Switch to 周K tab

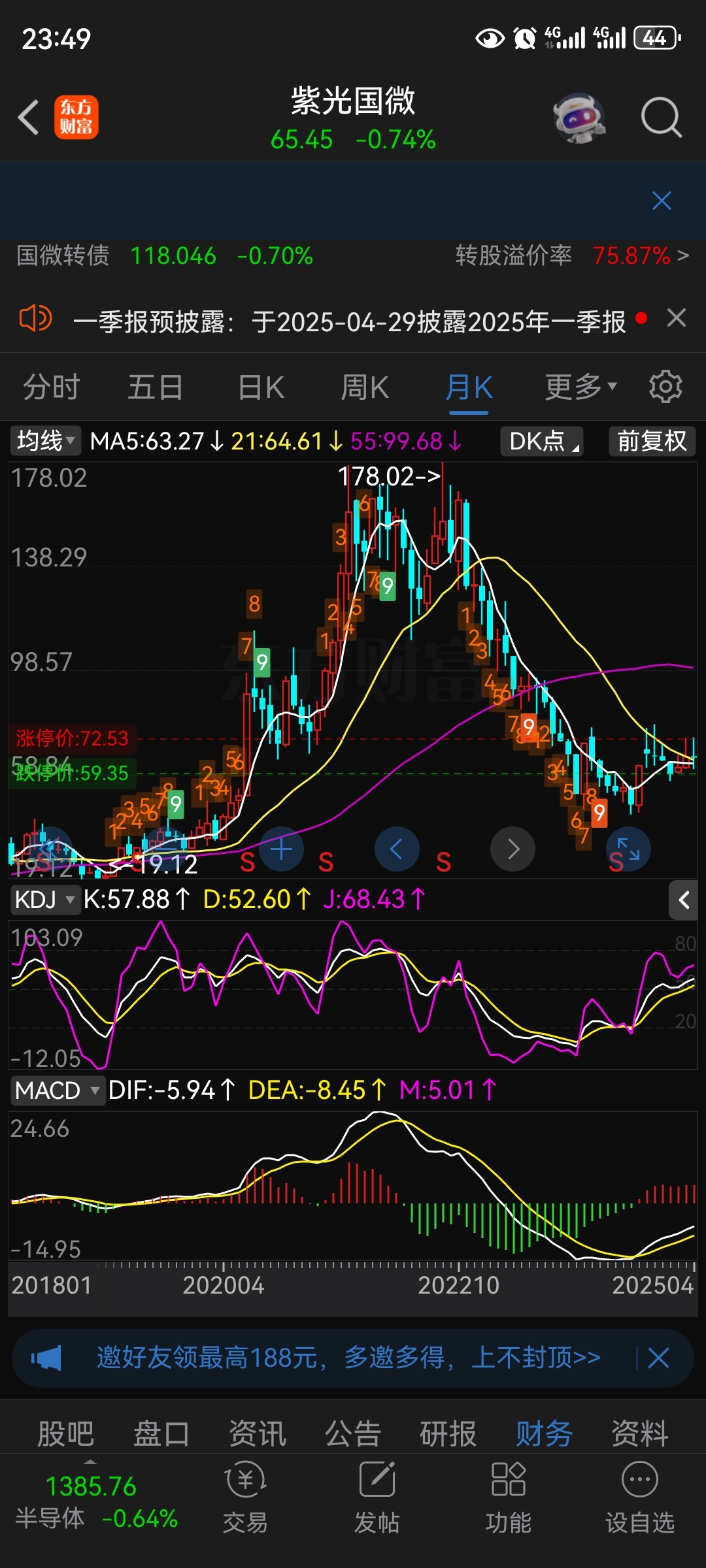[365, 387]
